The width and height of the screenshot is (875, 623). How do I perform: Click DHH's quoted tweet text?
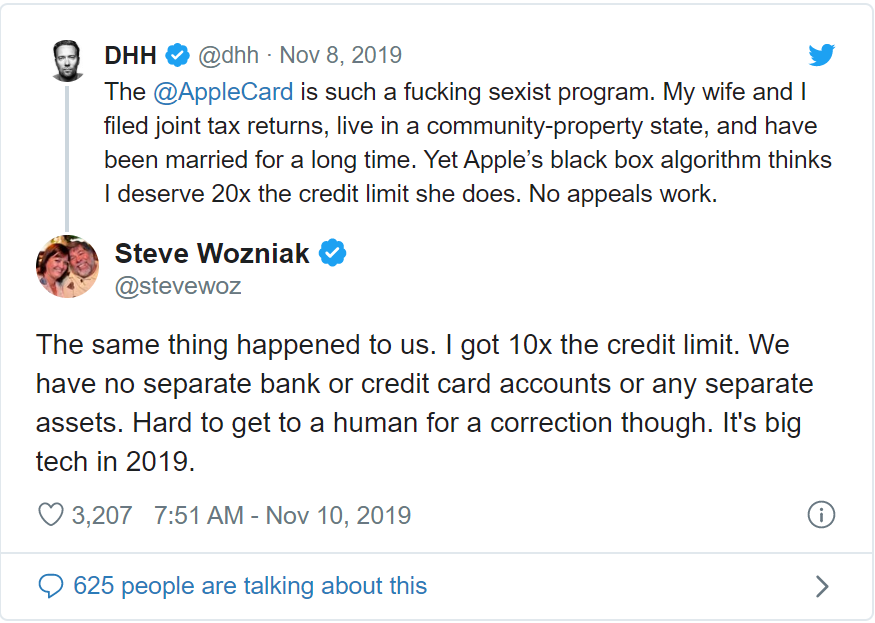[468, 142]
